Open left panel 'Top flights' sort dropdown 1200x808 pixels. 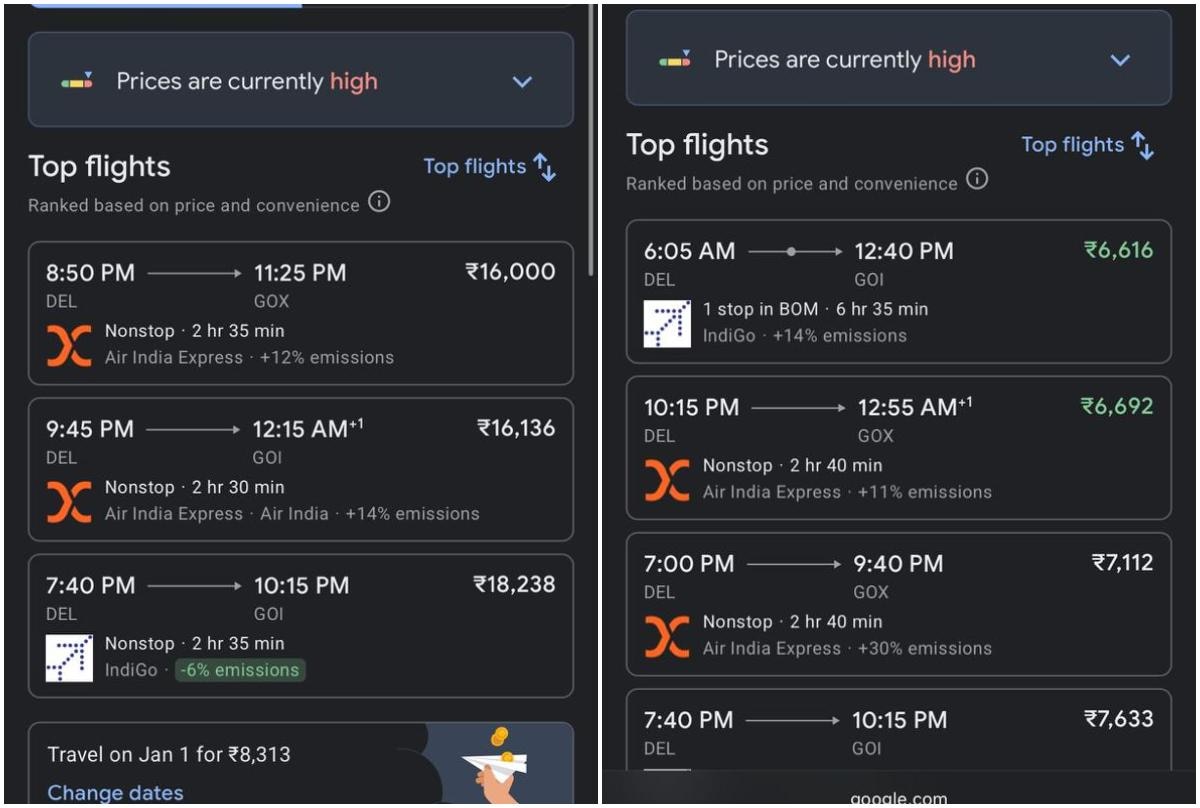[x=475, y=167]
